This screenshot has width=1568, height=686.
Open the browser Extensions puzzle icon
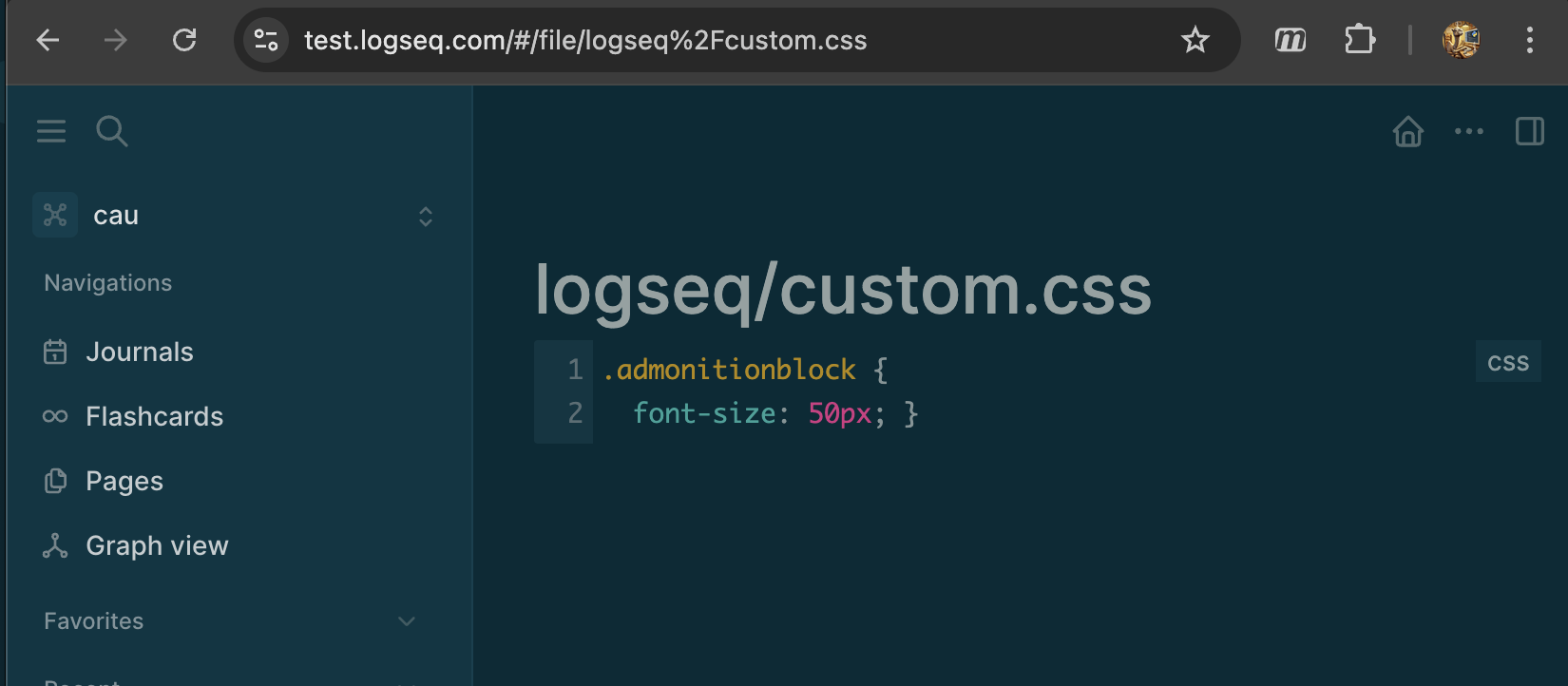pos(1359,40)
